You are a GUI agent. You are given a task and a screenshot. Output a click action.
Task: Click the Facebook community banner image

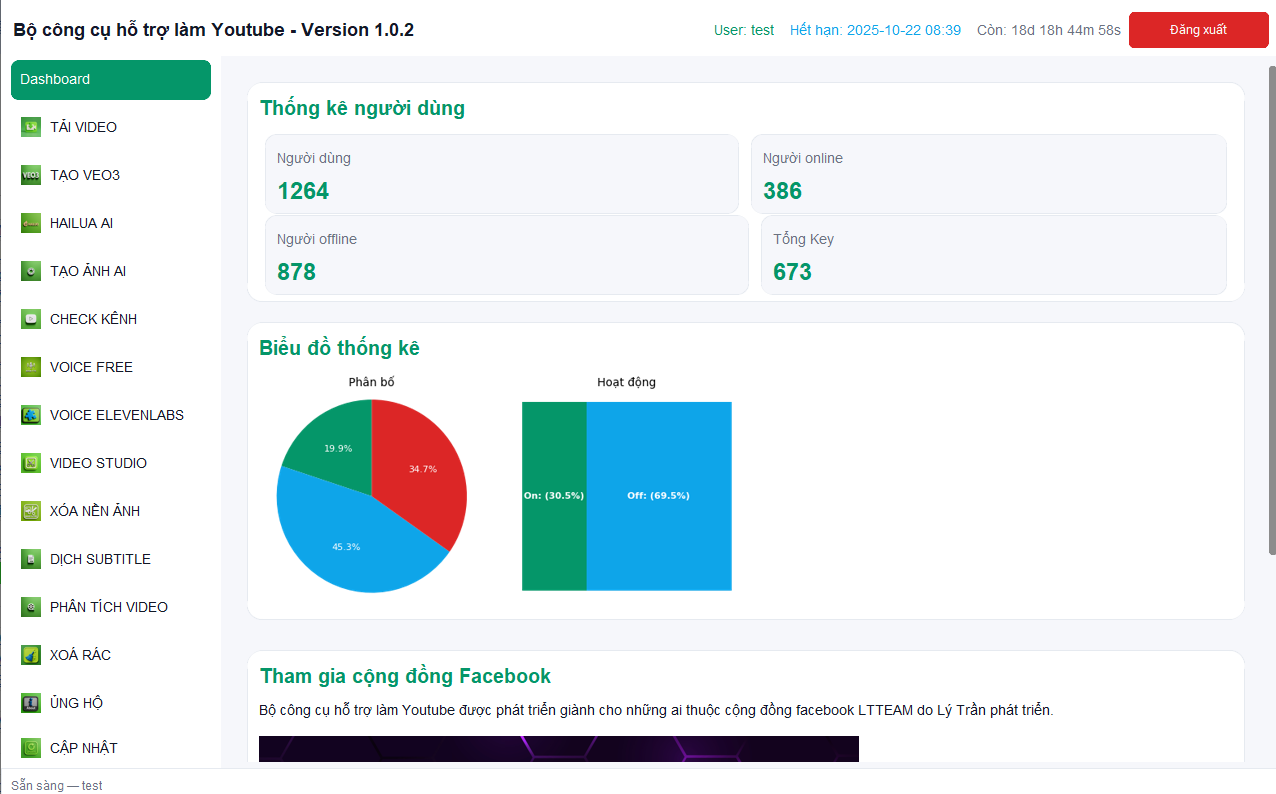558,750
